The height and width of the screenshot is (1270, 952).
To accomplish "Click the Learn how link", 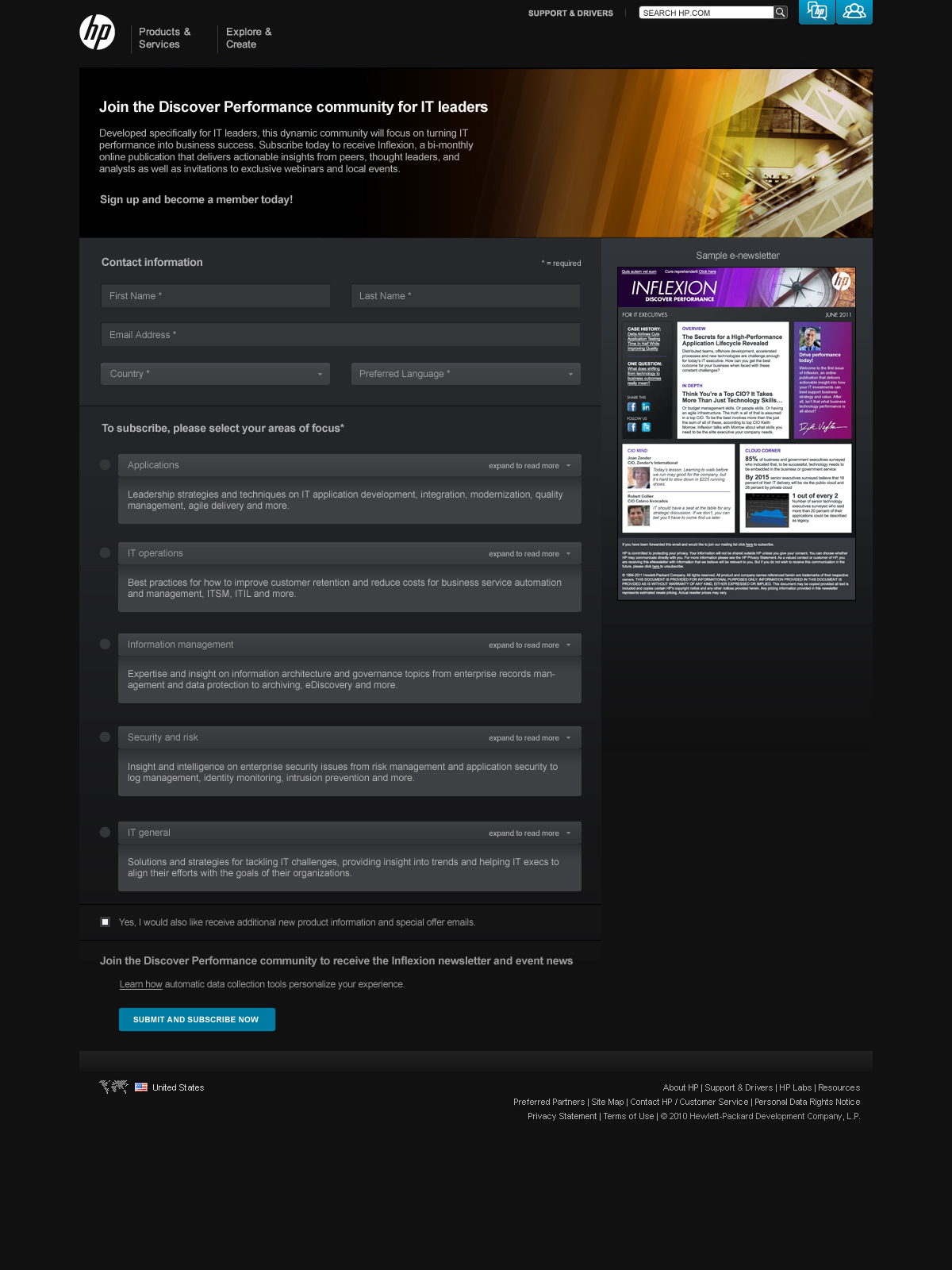I will [x=140, y=984].
